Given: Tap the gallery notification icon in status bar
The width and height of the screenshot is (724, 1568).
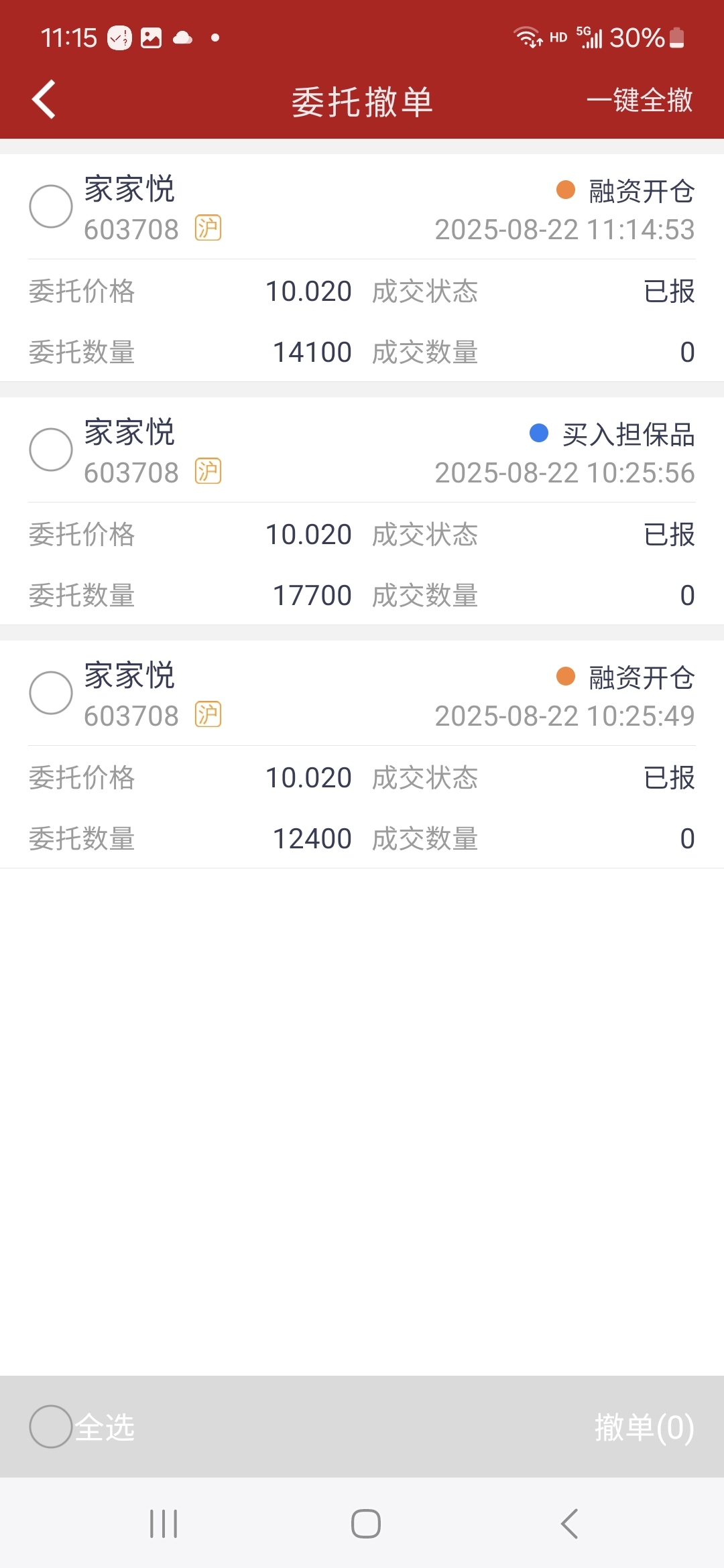Looking at the screenshot, I should click(x=152, y=38).
